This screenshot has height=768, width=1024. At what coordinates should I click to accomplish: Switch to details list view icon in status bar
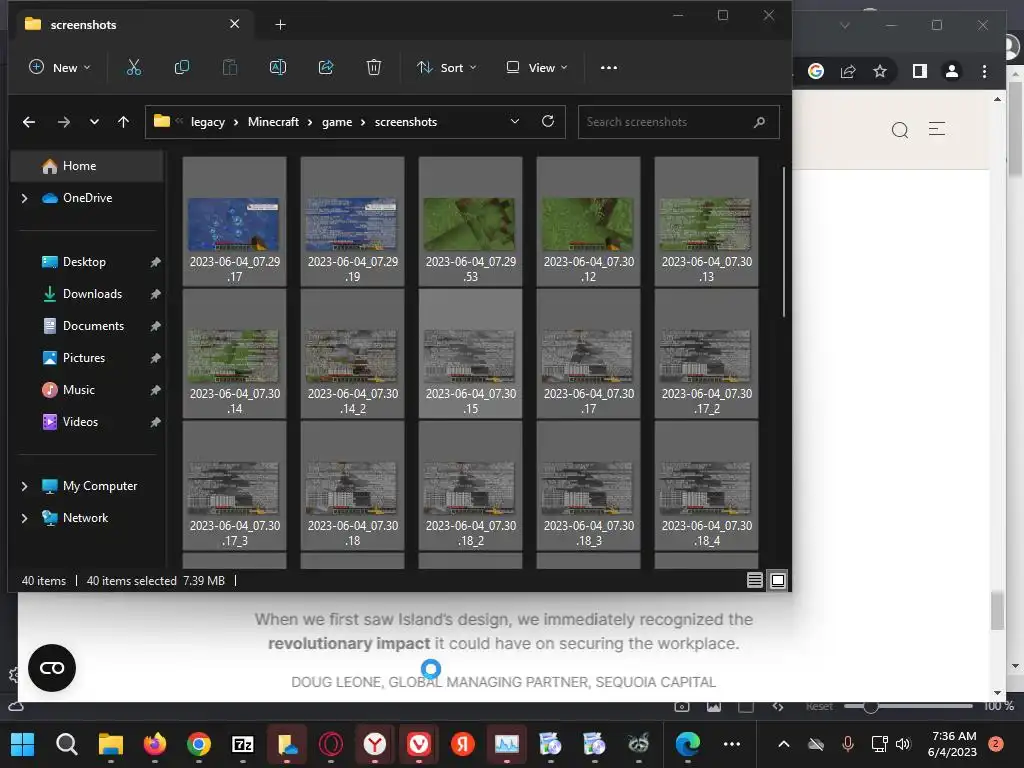(x=754, y=581)
